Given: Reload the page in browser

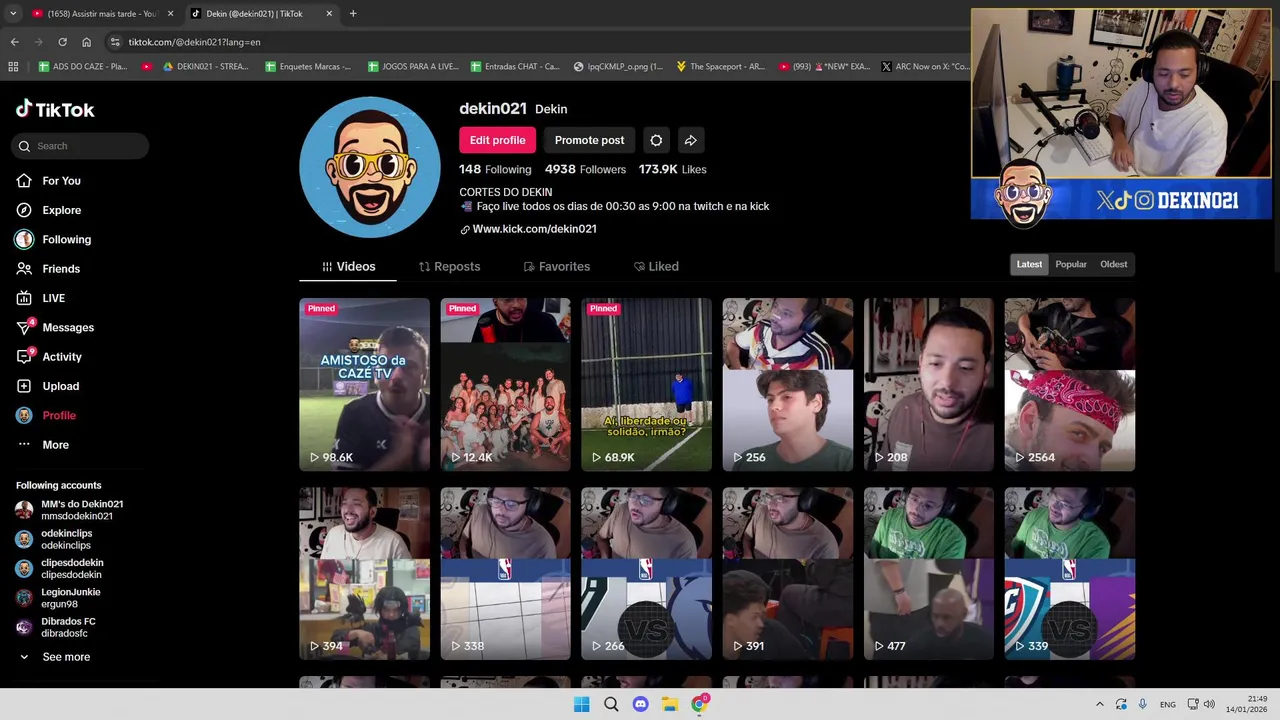Looking at the screenshot, I should tap(62, 42).
